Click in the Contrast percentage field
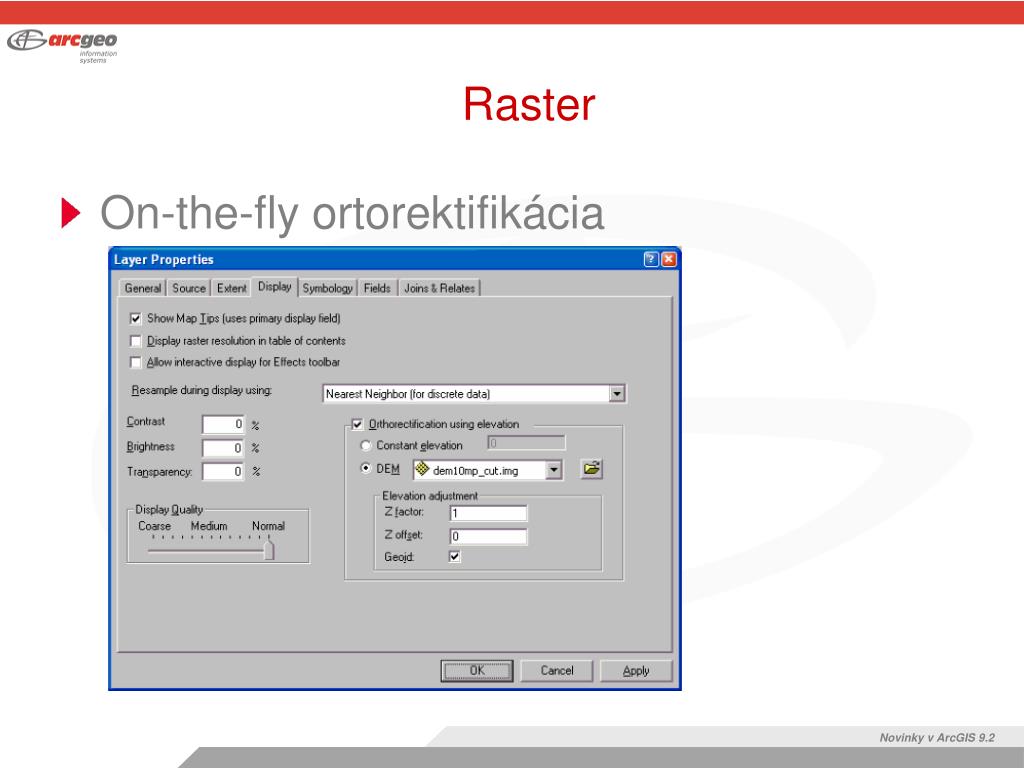The height and width of the screenshot is (768, 1024). [x=223, y=424]
